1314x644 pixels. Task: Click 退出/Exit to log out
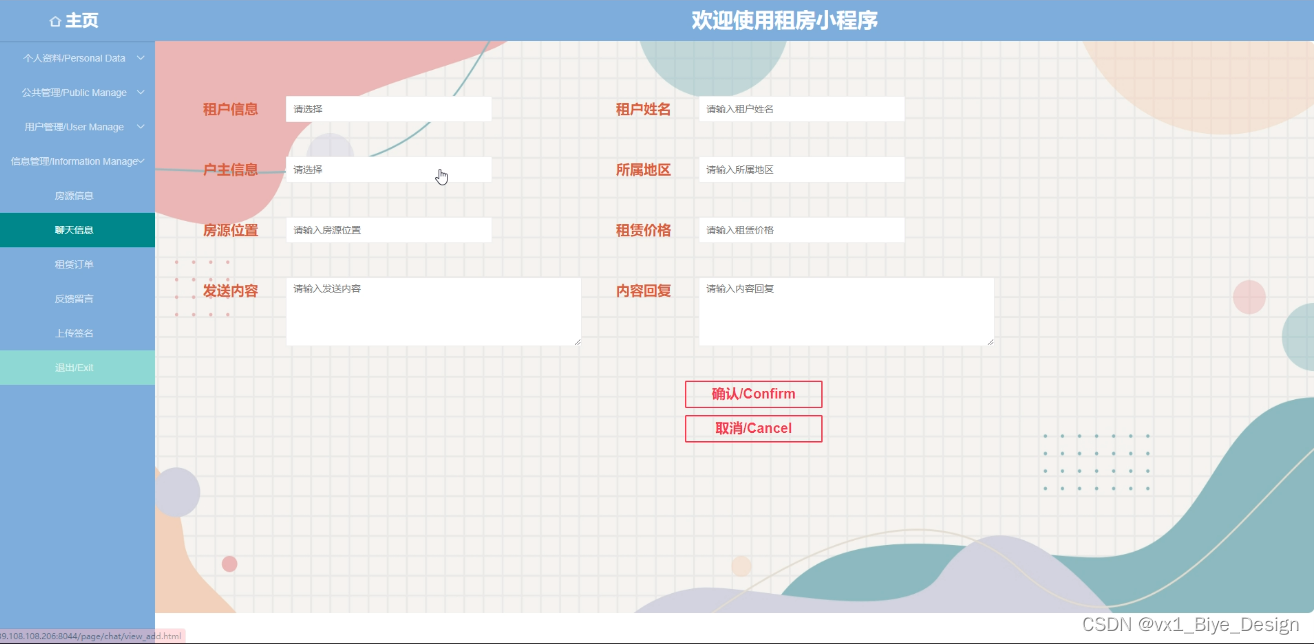pos(77,367)
